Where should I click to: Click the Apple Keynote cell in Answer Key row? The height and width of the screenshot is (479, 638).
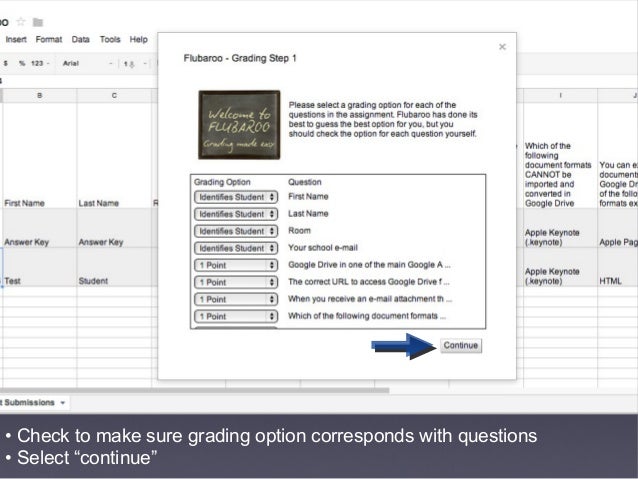coord(560,228)
